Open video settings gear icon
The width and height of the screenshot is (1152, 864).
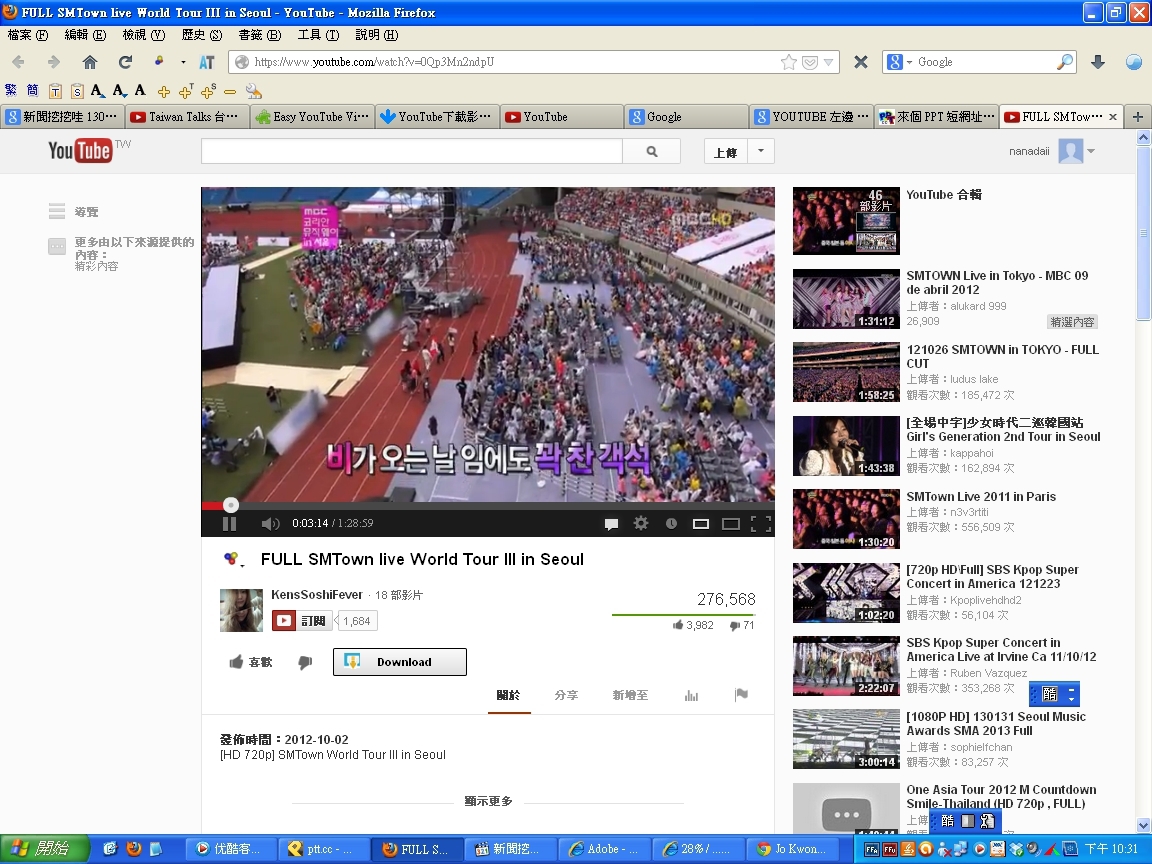(x=641, y=524)
